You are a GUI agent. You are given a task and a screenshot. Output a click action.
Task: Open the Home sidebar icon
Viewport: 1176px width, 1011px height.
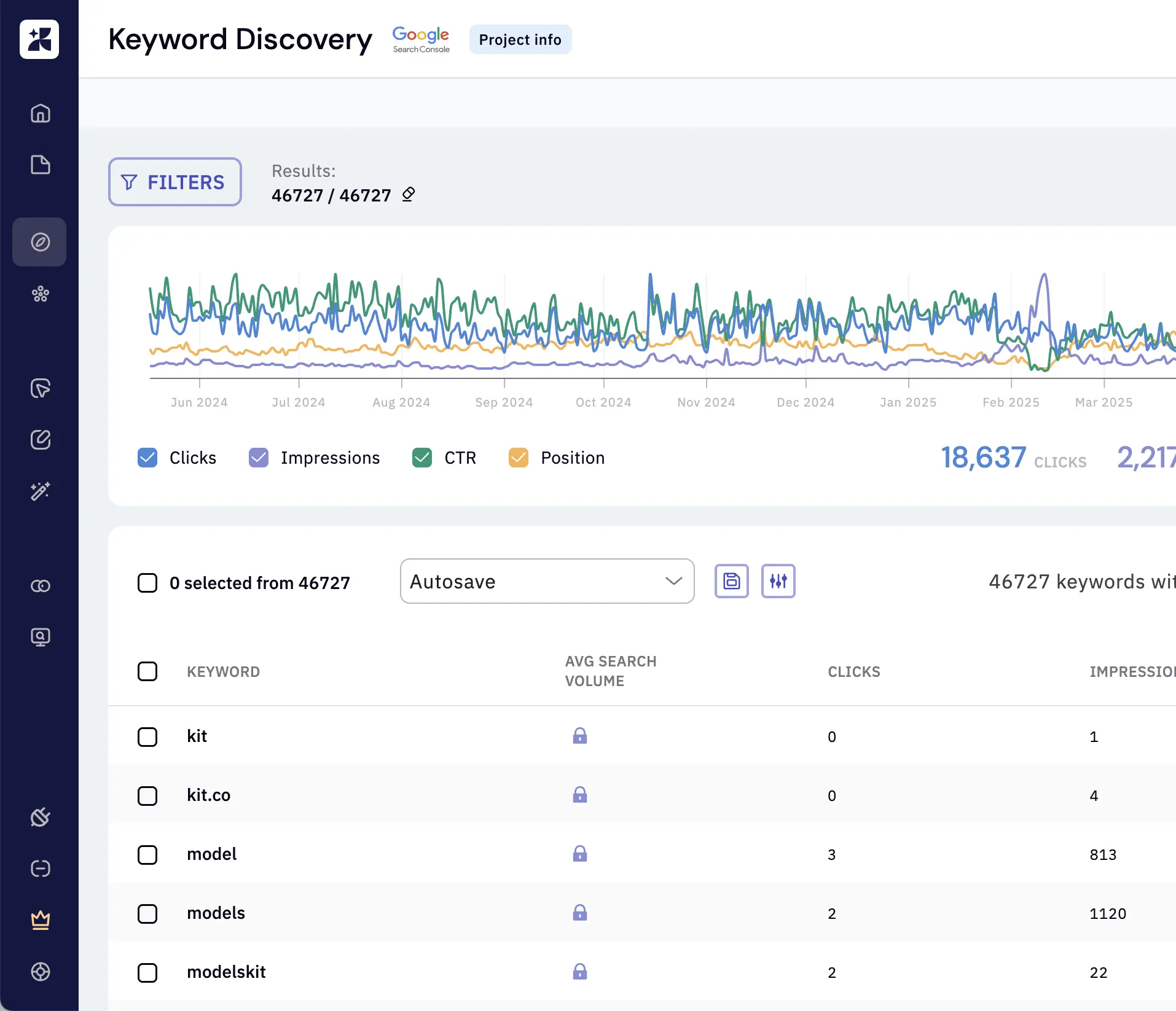click(39, 113)
